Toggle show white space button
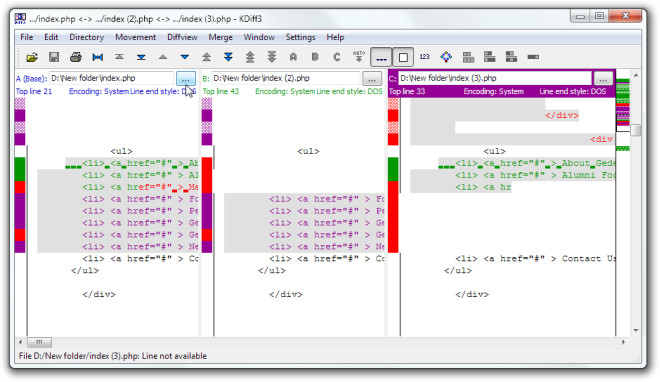Screen dimensions: 660x382 (403, 57)
